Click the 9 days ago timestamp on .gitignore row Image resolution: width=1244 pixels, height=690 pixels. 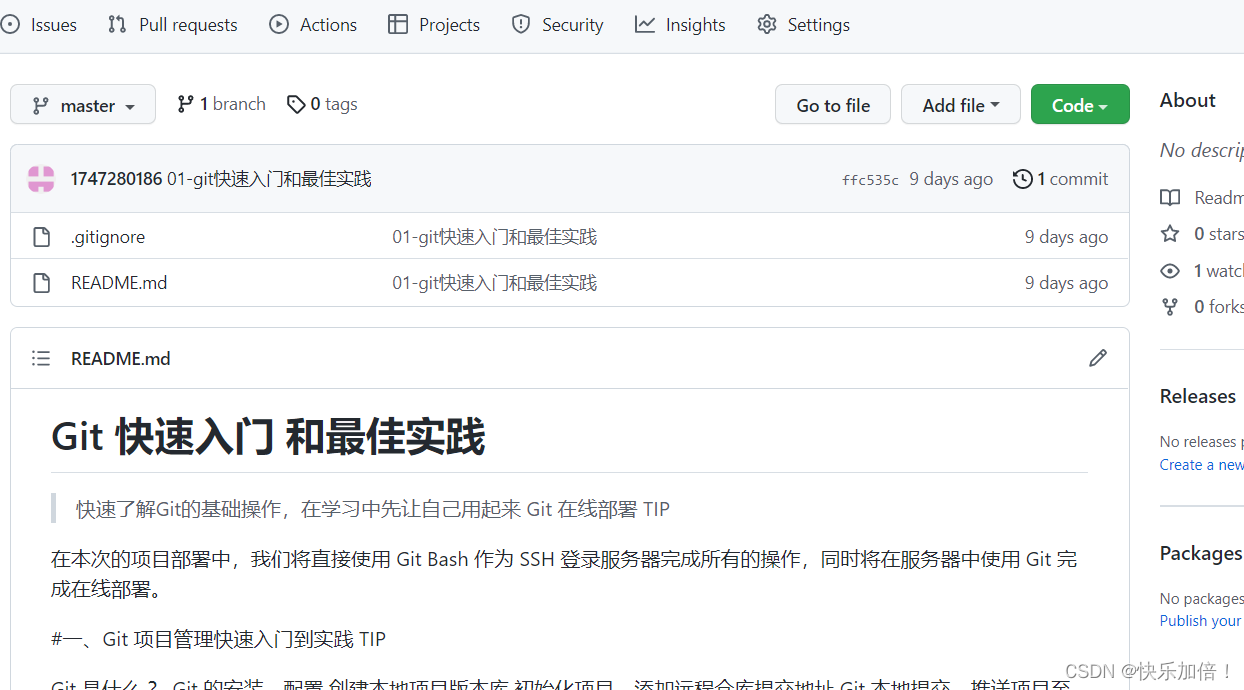coord(1066,237)
